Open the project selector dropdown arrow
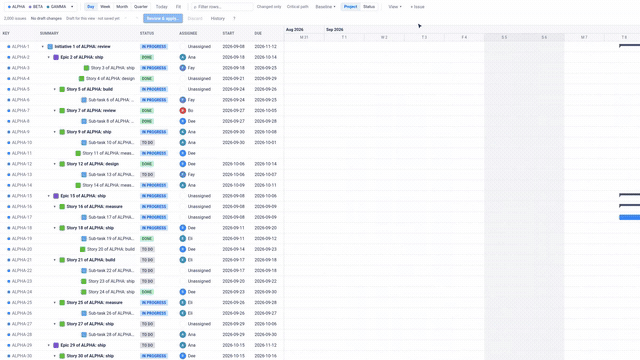 [x=72, y=7]
